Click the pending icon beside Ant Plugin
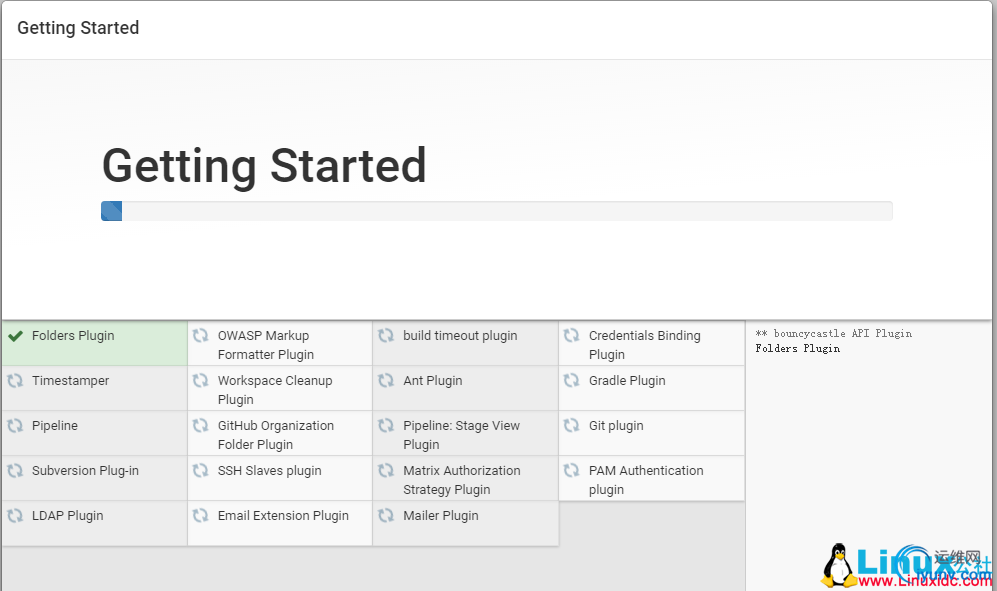The image size is (997, 591). [386, 380]
